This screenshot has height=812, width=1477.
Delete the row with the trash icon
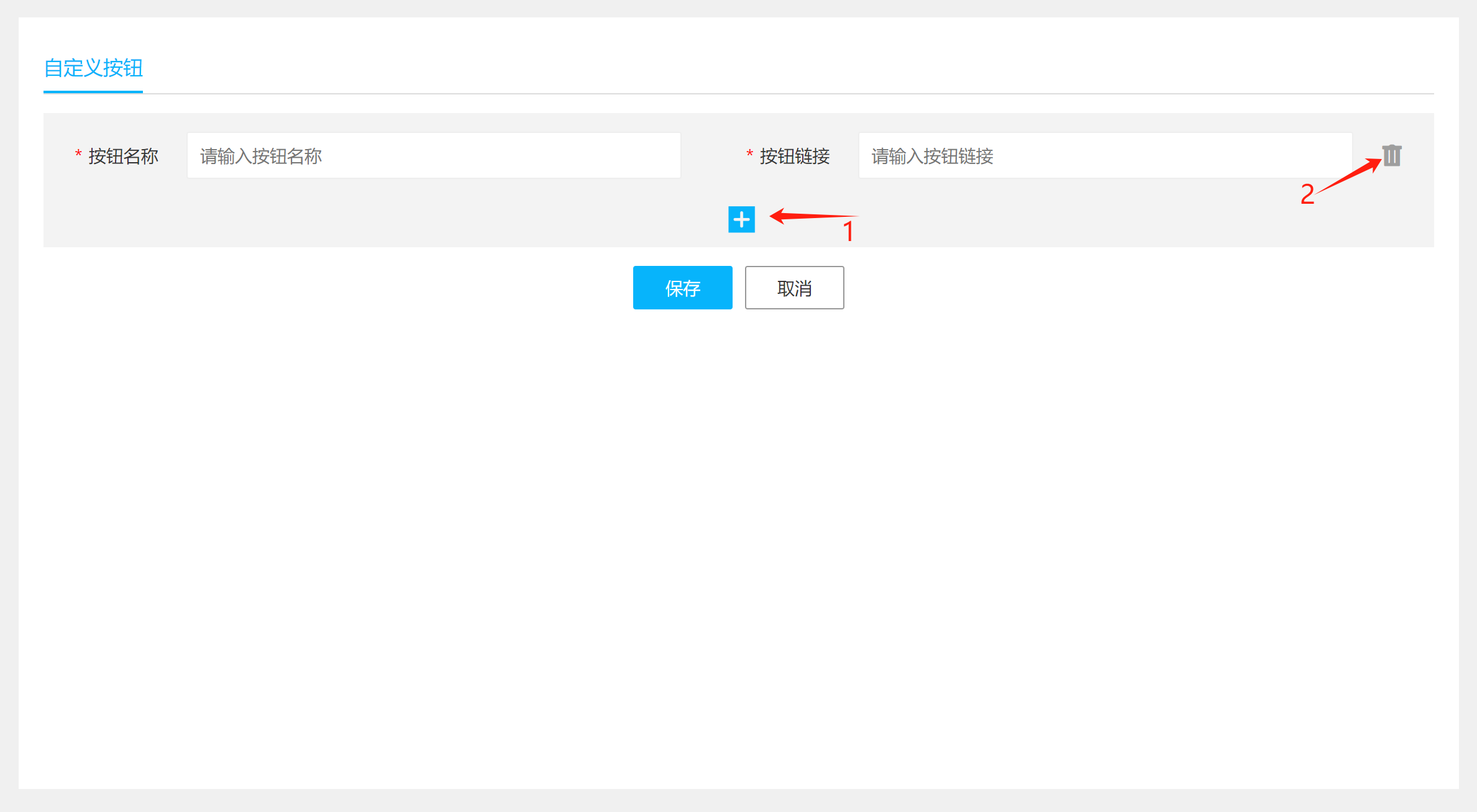[1391, 155]
